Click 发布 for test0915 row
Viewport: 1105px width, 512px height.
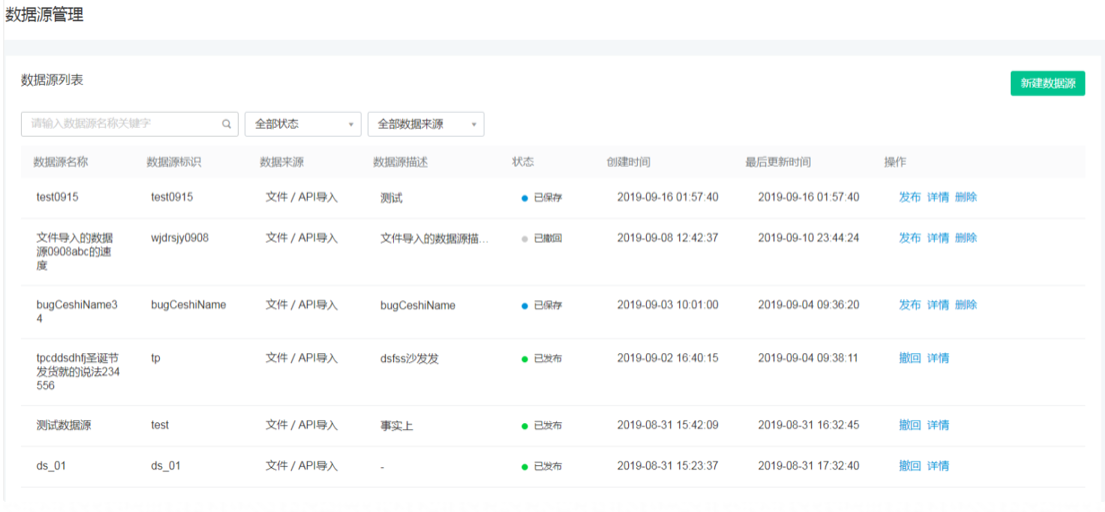click(909, 197)
